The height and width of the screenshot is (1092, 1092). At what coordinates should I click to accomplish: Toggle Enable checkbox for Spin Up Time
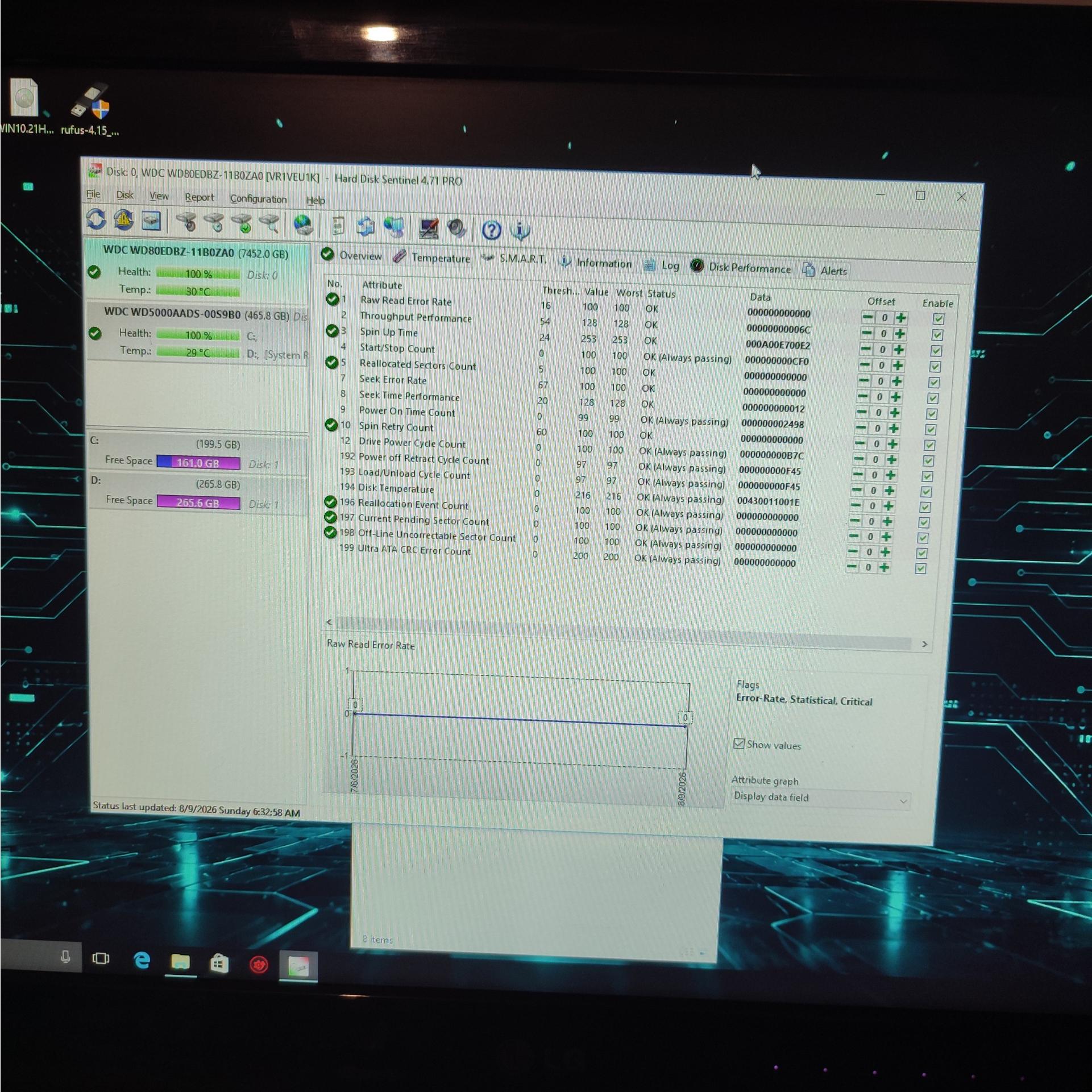(936, 351)
